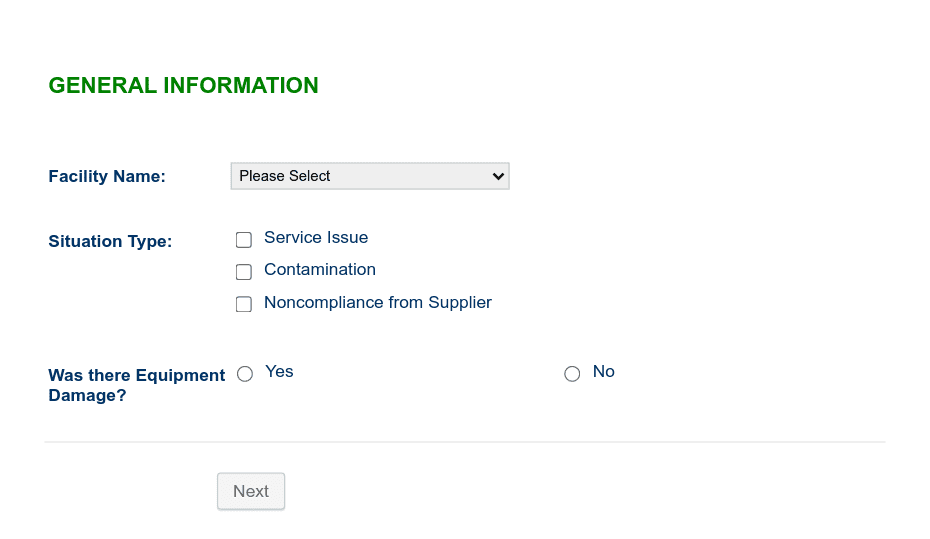Click the "Noncompliance from Supplier" label text
Screen dimensions: 930x539
(x=377, y=302)
